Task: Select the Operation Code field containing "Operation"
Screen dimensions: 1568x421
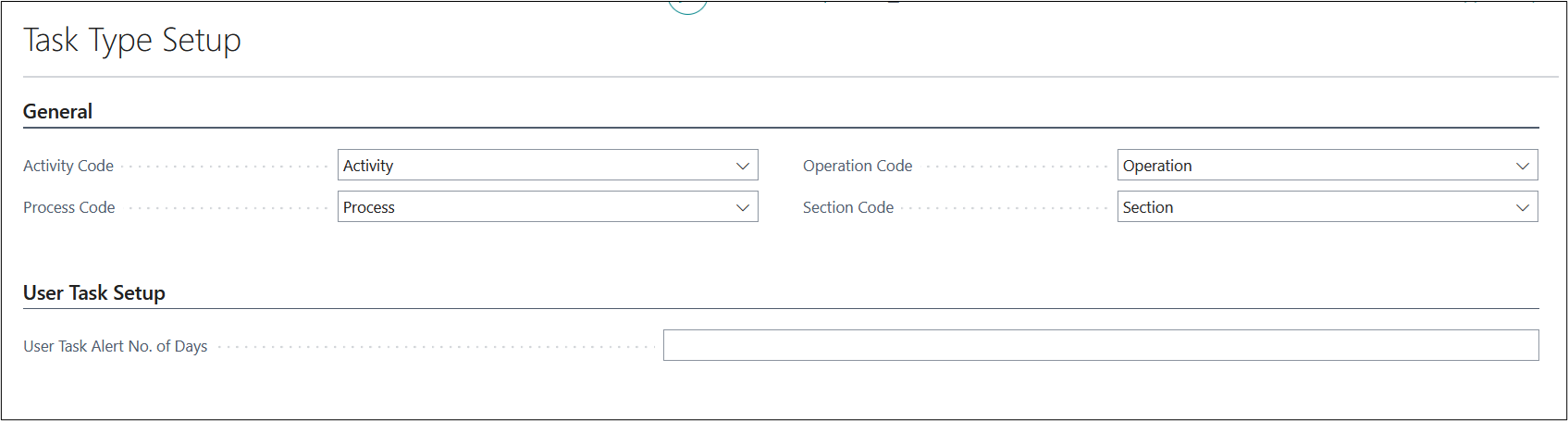Action: point(1314,166)
